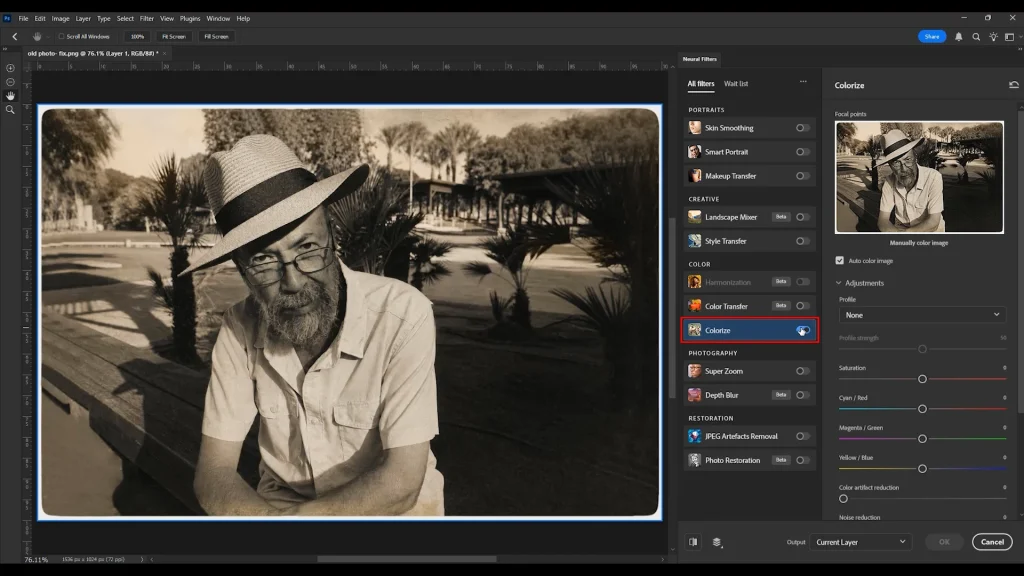Open the workspace layout icon
1024x576 pixels.
1010,37
